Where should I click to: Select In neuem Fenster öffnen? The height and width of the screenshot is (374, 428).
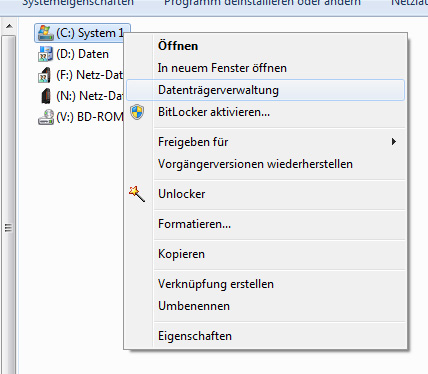point(222,68)
